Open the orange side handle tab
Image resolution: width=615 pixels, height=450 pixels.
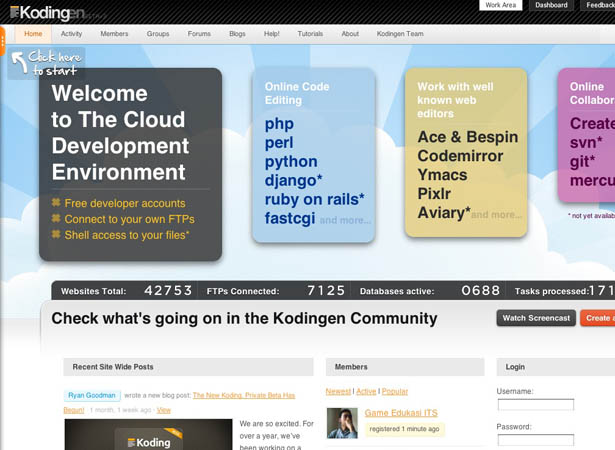click(2, 41)
